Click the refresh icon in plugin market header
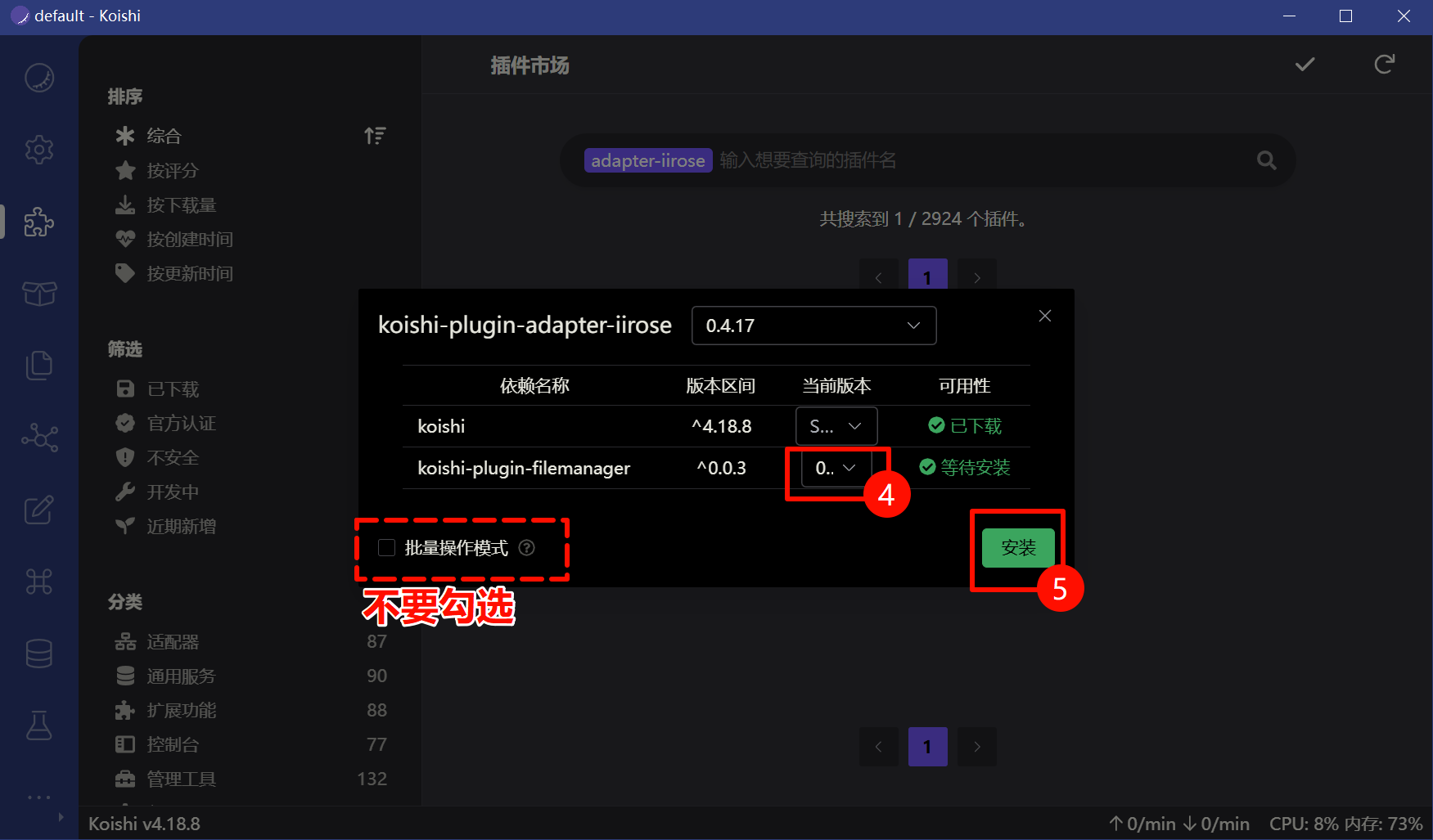Viewport: 1433px width, 840px height. pos(1384,65)
